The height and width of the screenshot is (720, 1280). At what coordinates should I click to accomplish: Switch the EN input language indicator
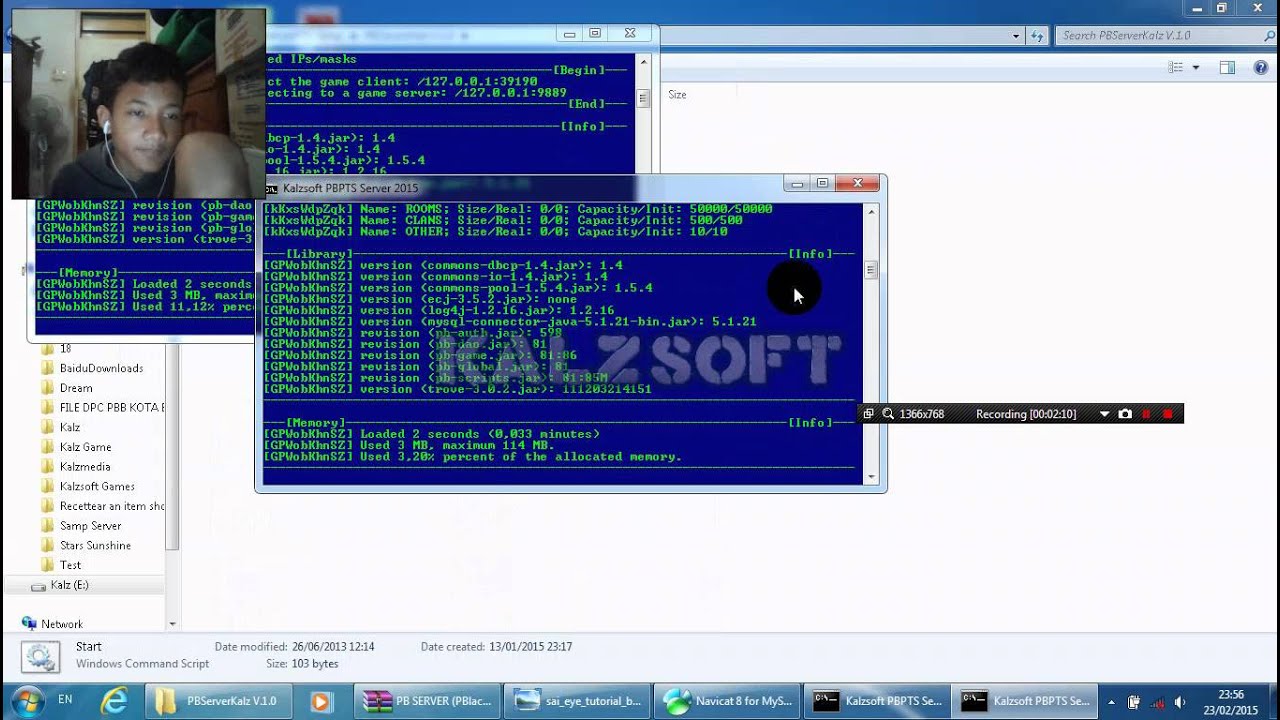click(x=65, y=700)
